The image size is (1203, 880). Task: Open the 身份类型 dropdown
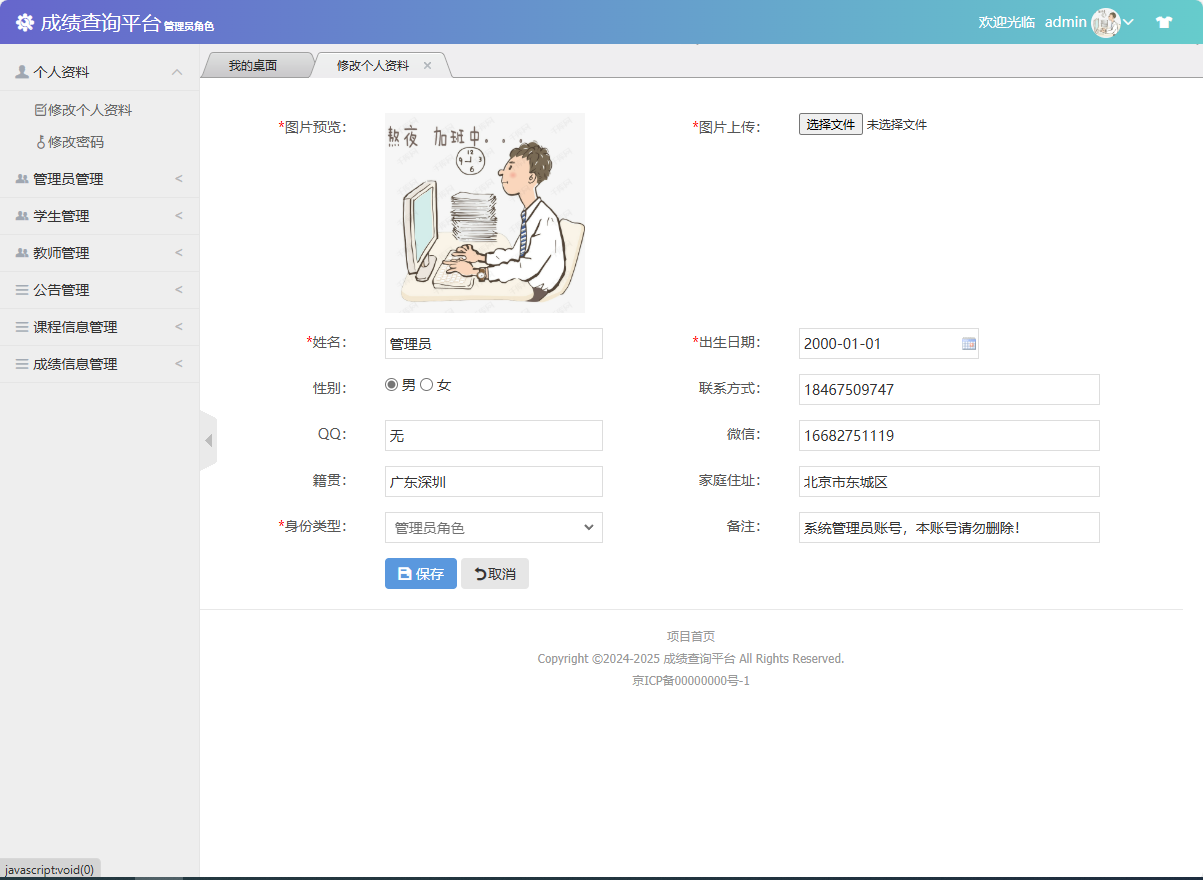point(493,527)
